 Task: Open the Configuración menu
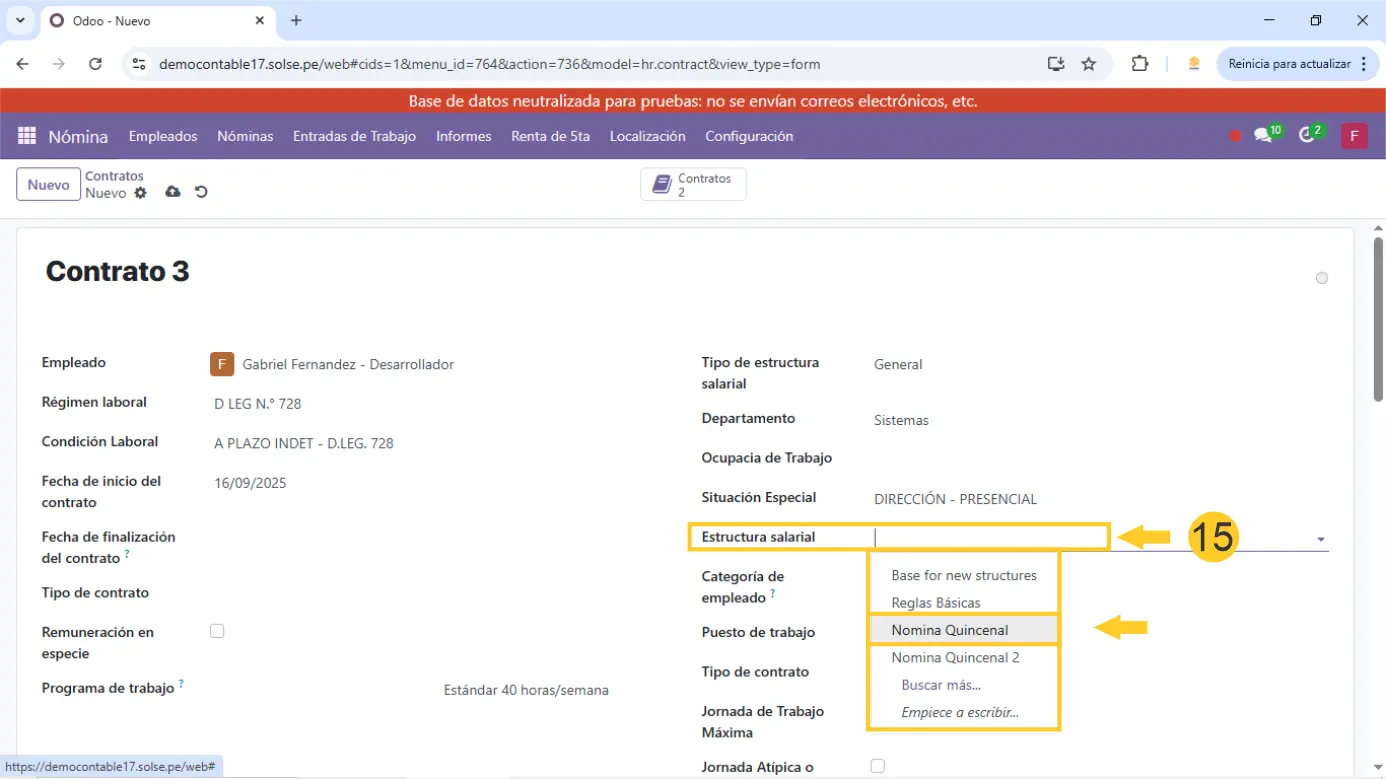click(749, 136)
